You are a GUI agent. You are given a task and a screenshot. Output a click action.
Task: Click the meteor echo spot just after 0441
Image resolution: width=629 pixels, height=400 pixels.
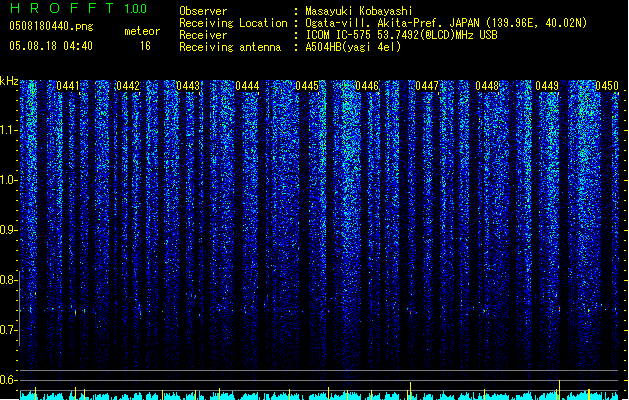[x=75, y=311]
